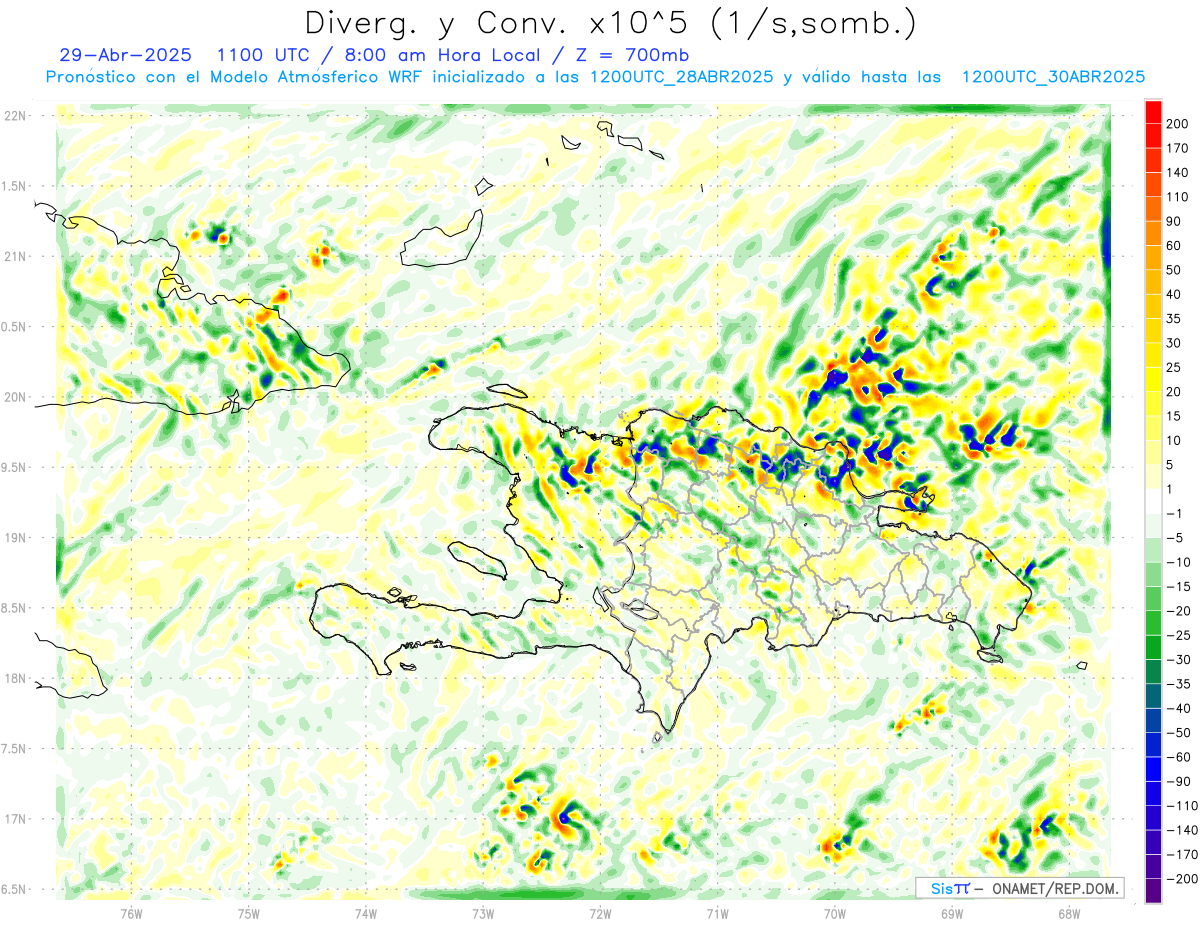The width and height of the screenshot is (1200, 927).
Task: Click the "ONAMET/REP.DOM." credit label
Action: point(1054,888)
